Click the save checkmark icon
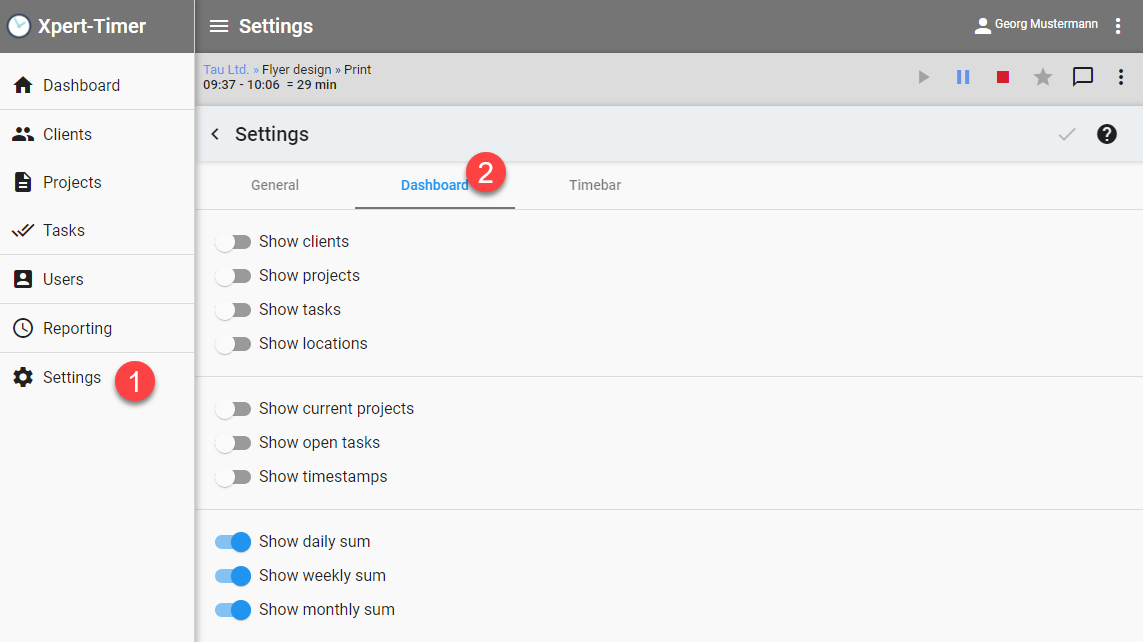The image size is (1143, 642). pyautogui.click(x=1066, y=134)
